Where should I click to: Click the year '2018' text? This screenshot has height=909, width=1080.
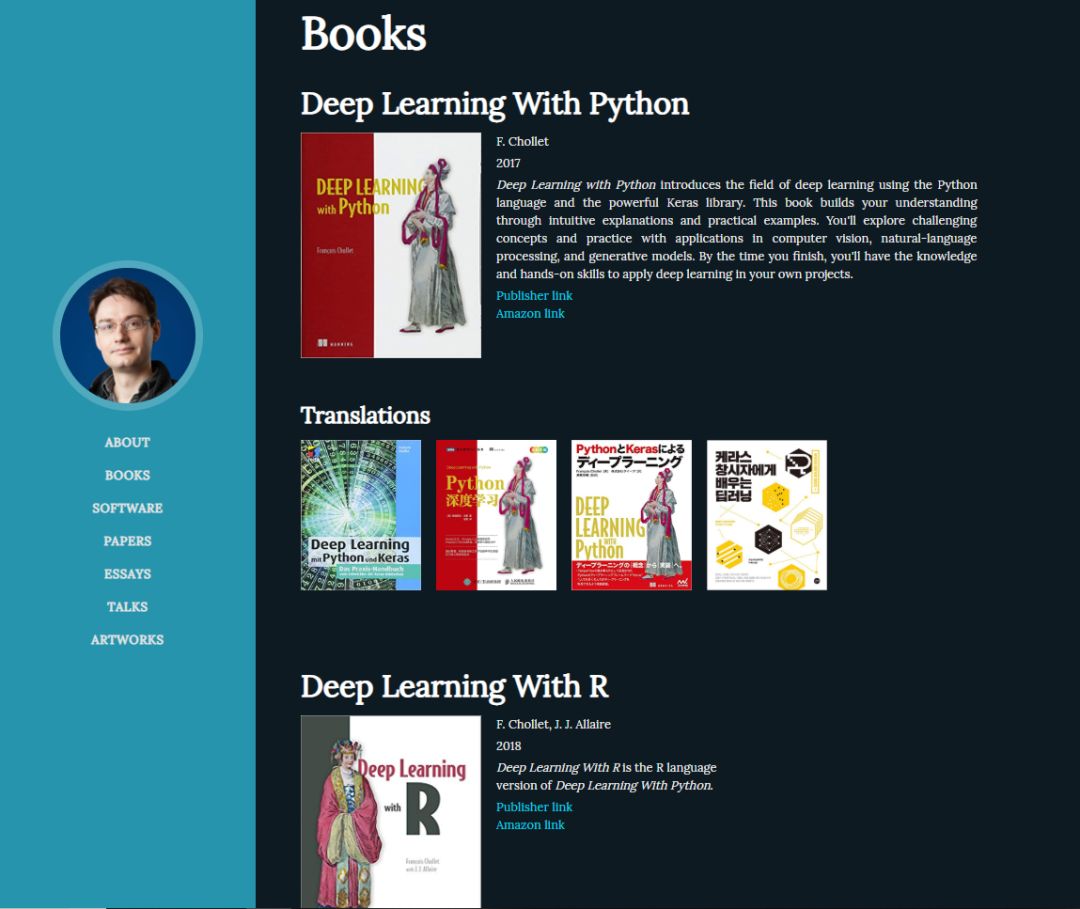(x=508, y=746)
